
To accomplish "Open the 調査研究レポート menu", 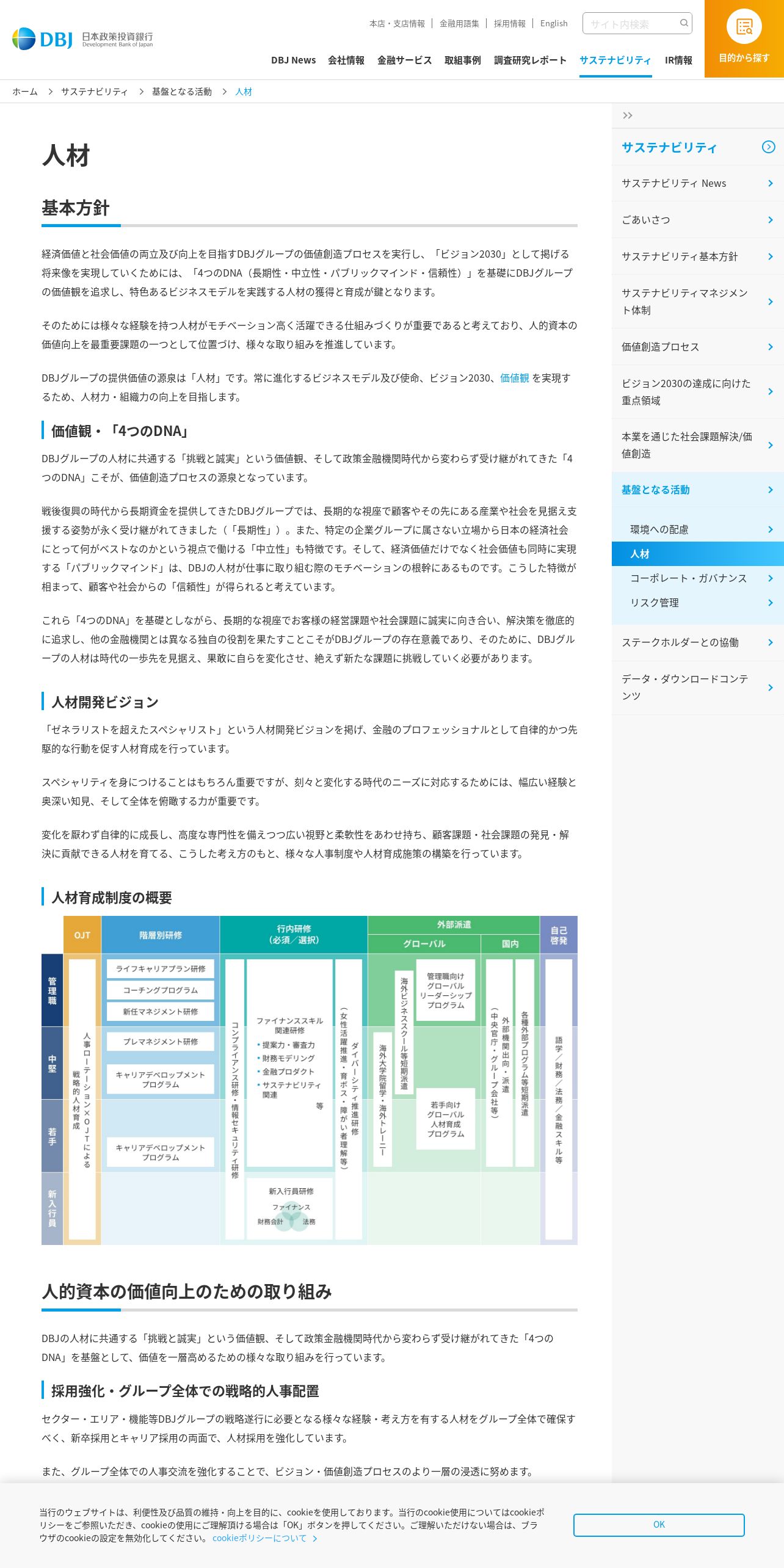I will 530,60.
